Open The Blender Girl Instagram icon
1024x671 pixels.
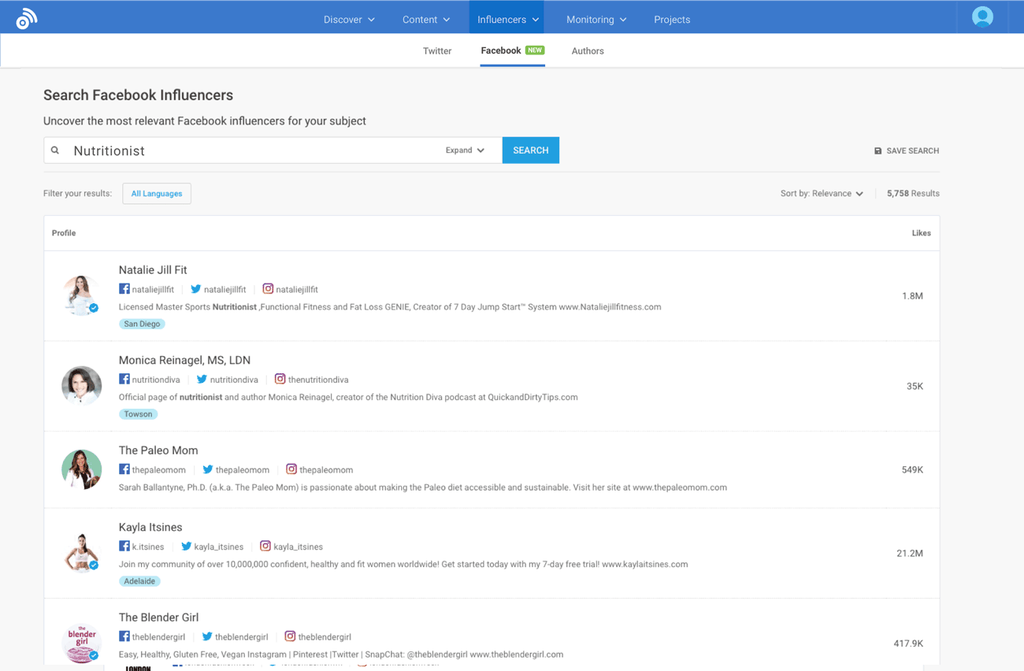click(x=290, y=636)
